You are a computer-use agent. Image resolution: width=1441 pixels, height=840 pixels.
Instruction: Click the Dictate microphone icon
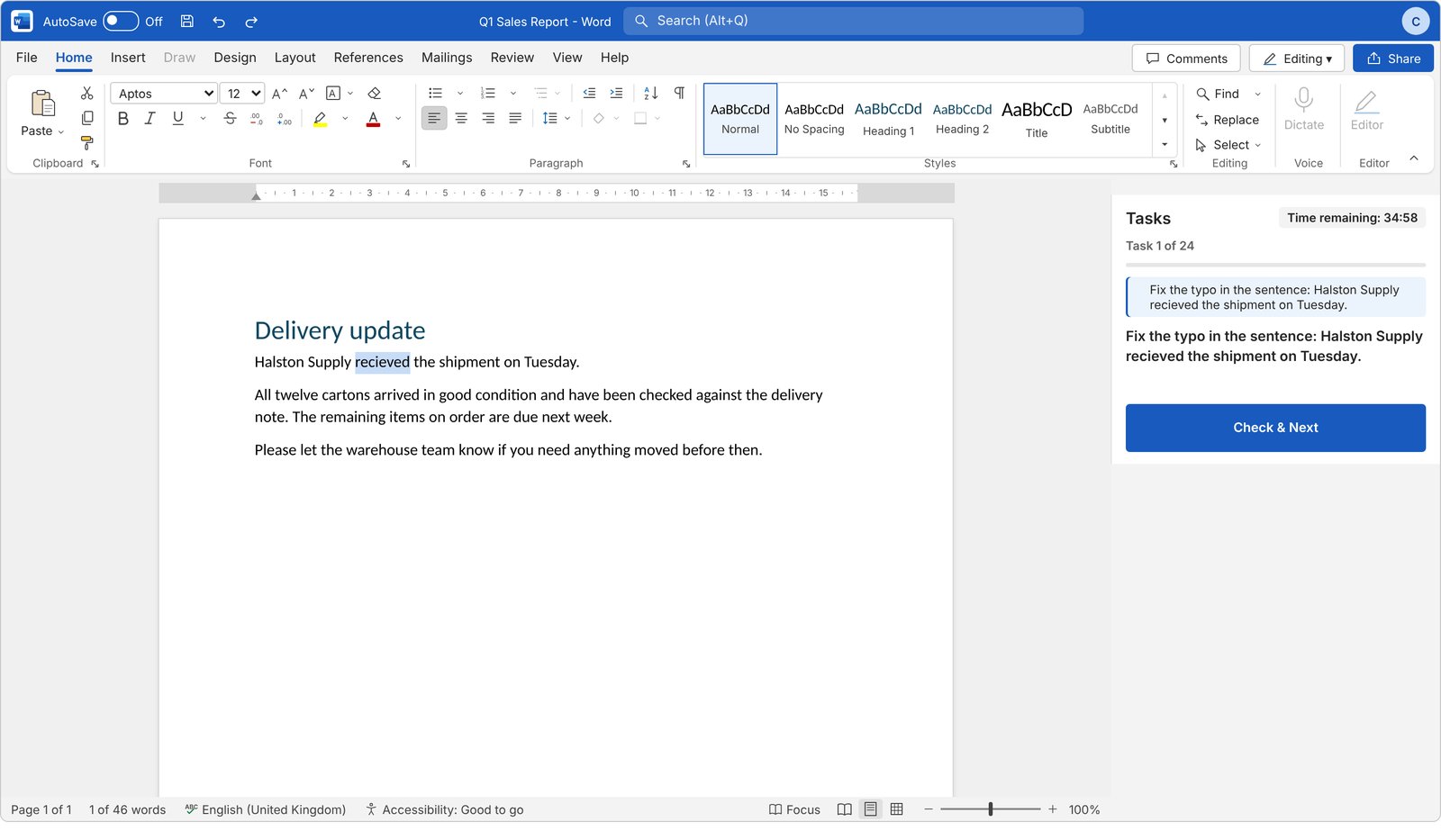click(x=1304, y=100)
